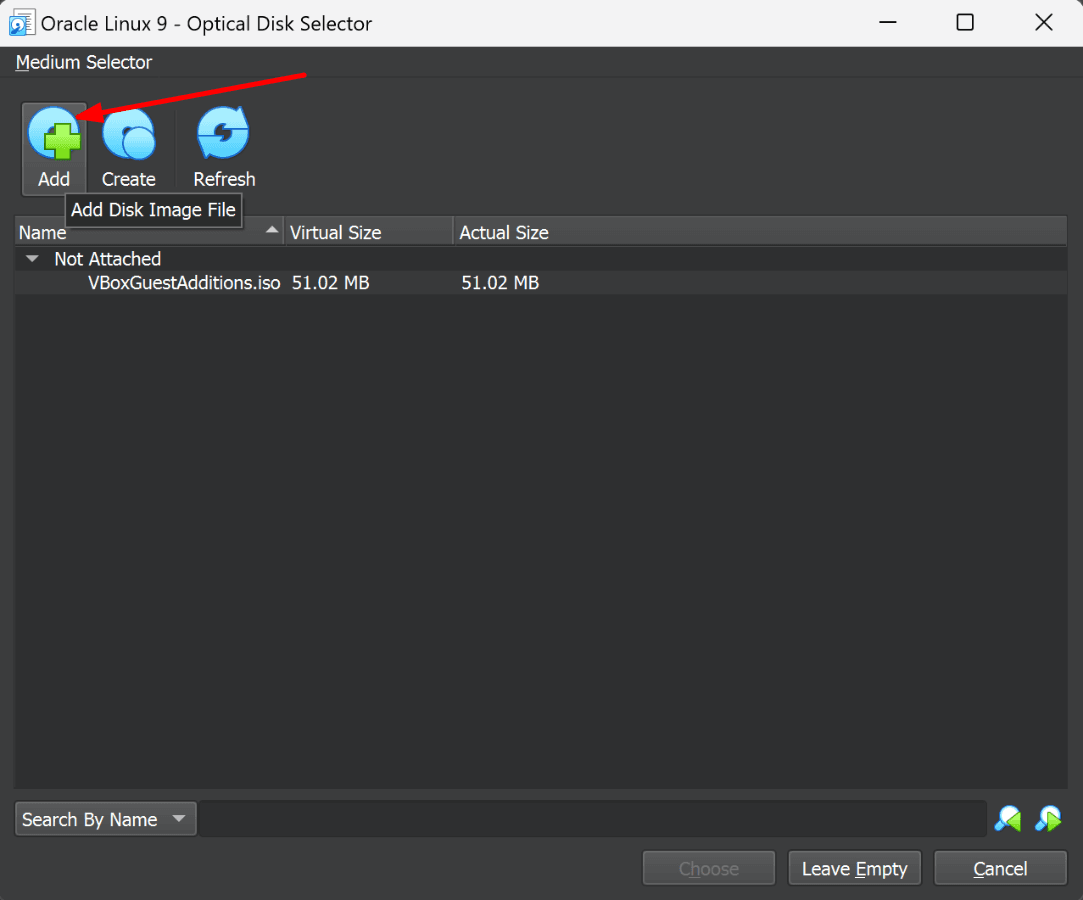Dismiss the dialog with Cancel

coord(1000,867)
